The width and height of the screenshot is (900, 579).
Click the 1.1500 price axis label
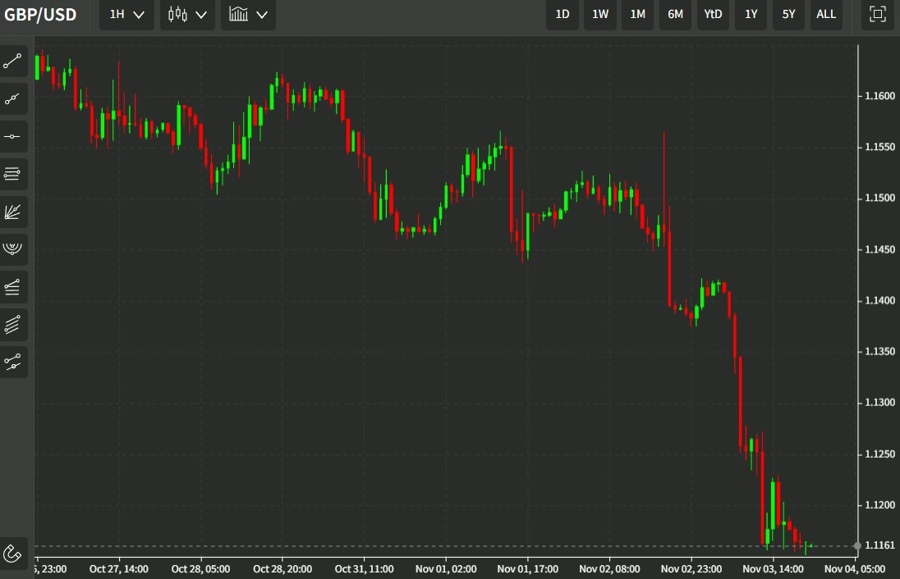[x=880, y=198]
